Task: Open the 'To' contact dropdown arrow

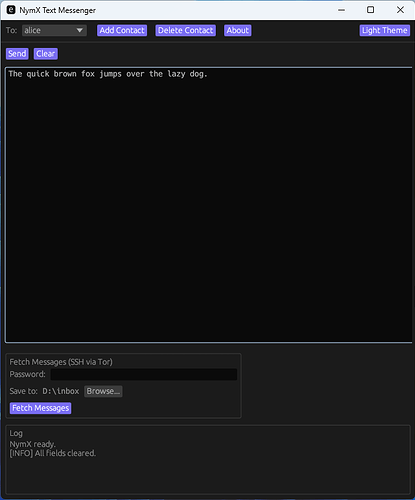Action: 79,30
